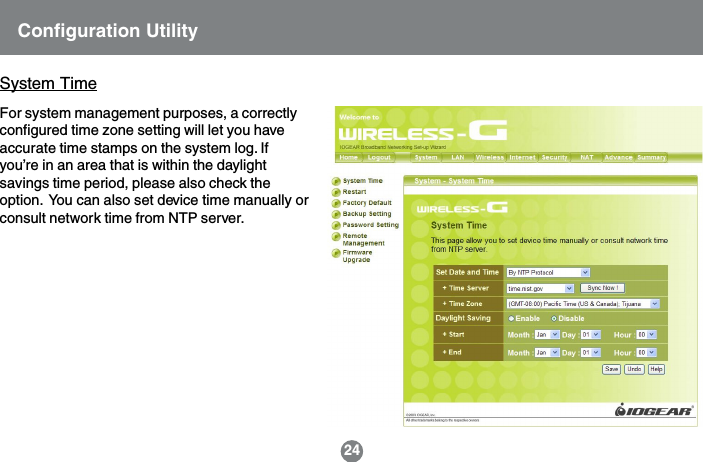The height and width of the screenshot is (462, 703).
Task: Open the Firmware Upgrade sidebar link
Action: pyautogui.click(x=357, y=256)
